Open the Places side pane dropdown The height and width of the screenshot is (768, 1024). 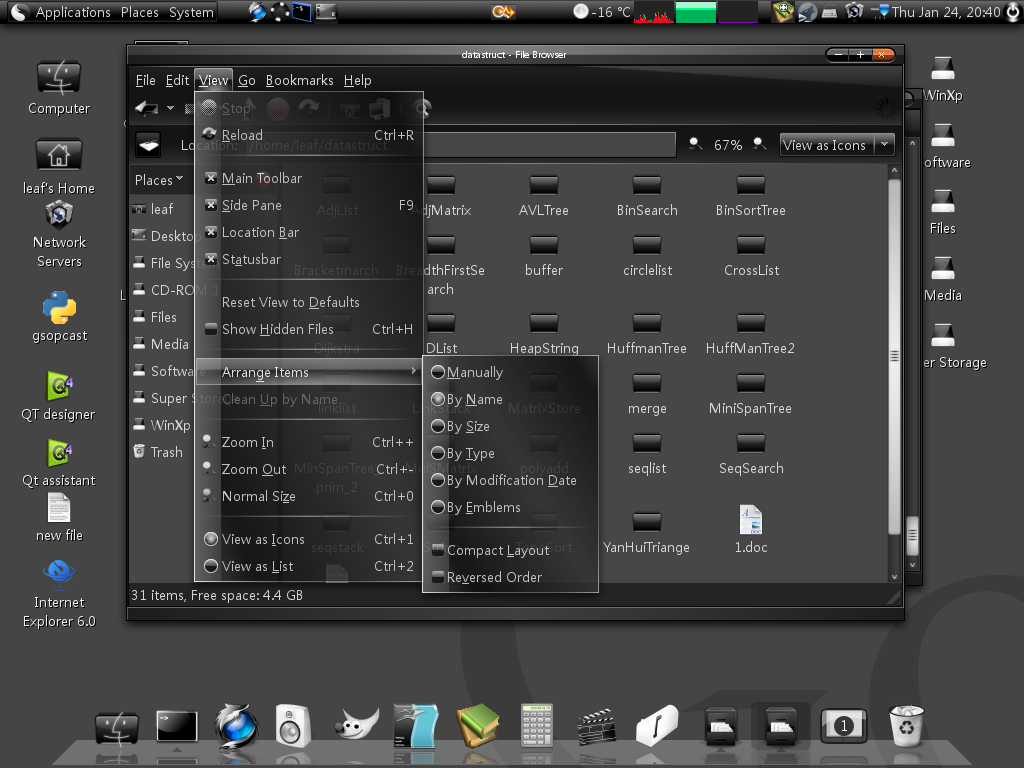159,180
